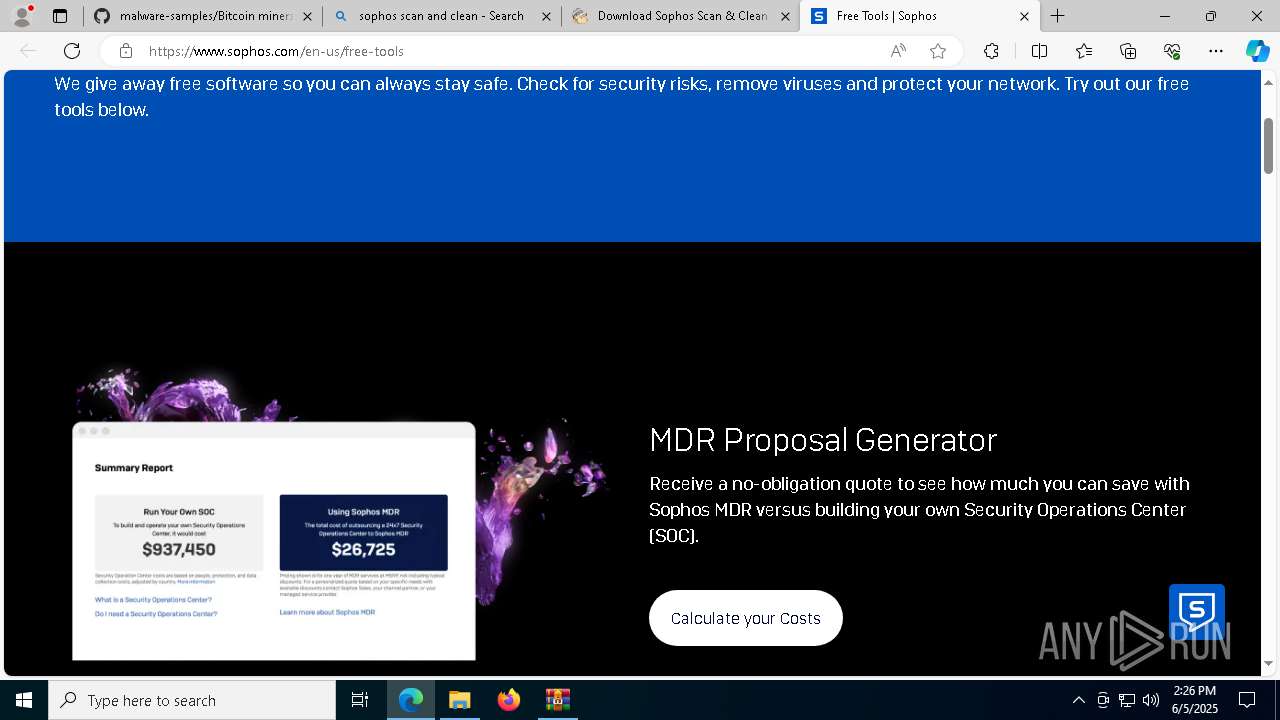Open Microsoft Edge from taskbar
Image resolution: width=1280 pixels, height=720 pixels.
pos(411,700)
